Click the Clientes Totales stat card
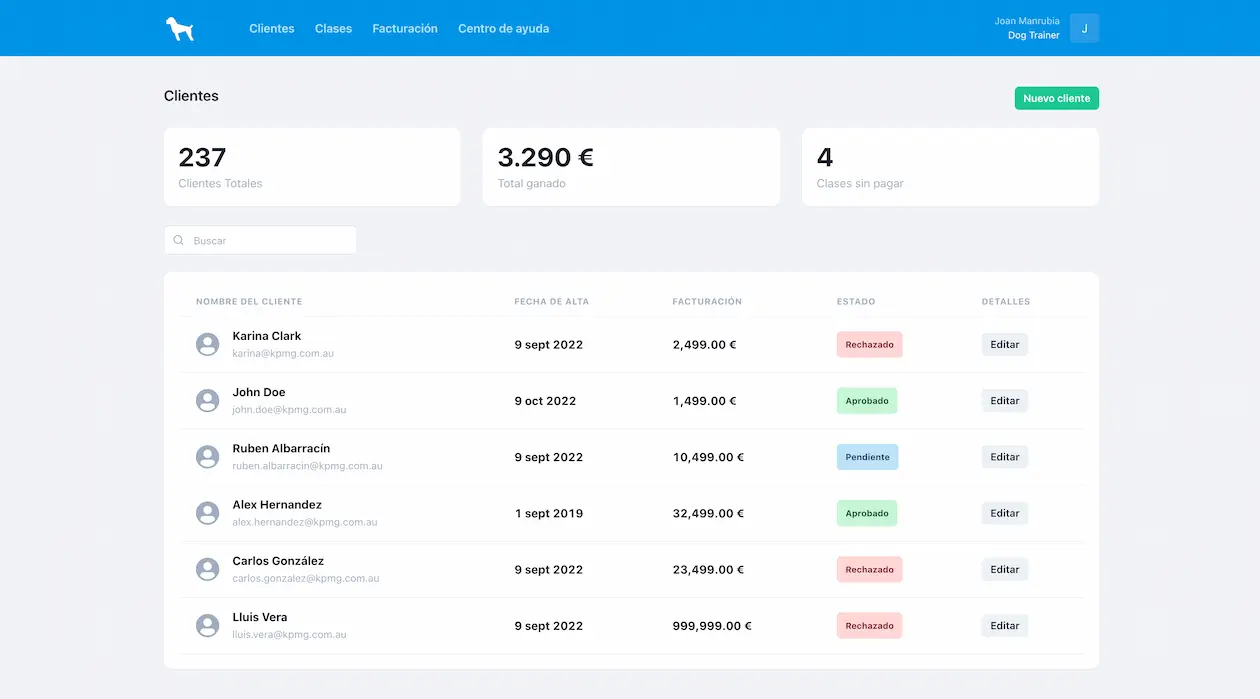1260x699 pixels. pos(311,165)
